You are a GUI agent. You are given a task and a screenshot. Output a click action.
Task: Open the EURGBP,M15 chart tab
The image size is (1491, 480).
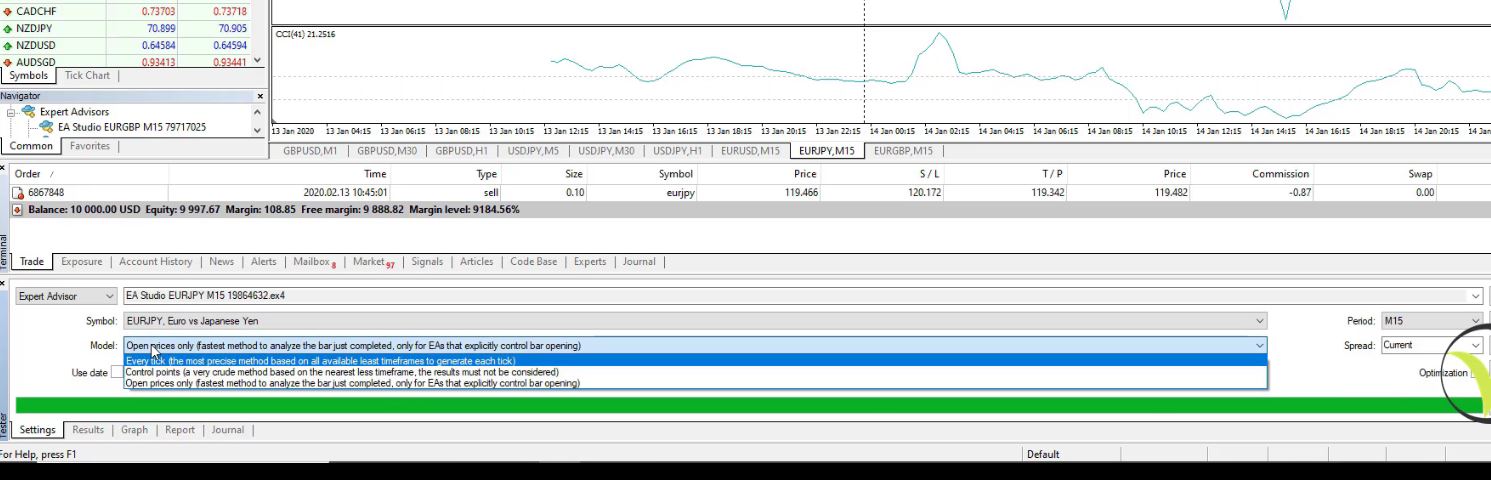902,151
